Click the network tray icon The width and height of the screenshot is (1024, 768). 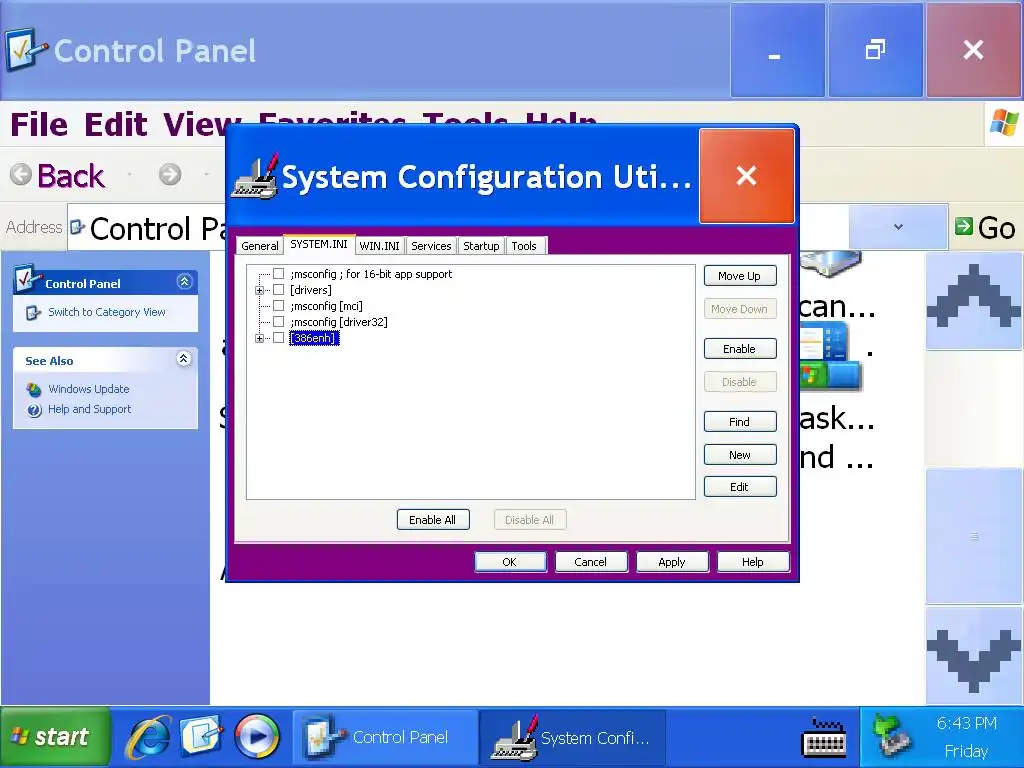[x=892, y=737]
